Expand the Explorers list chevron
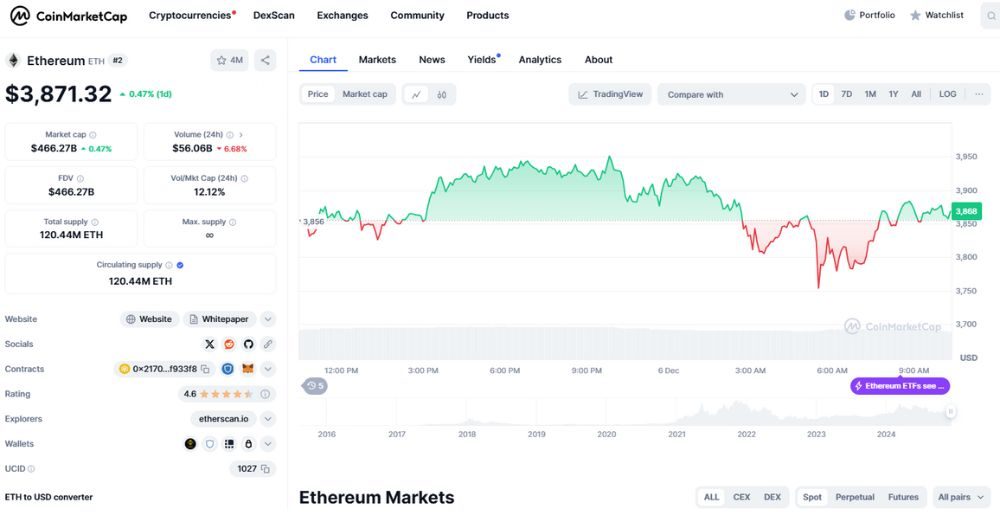Screen dimensions: 1000x520 pyautogui.click(x=268, y=419)
